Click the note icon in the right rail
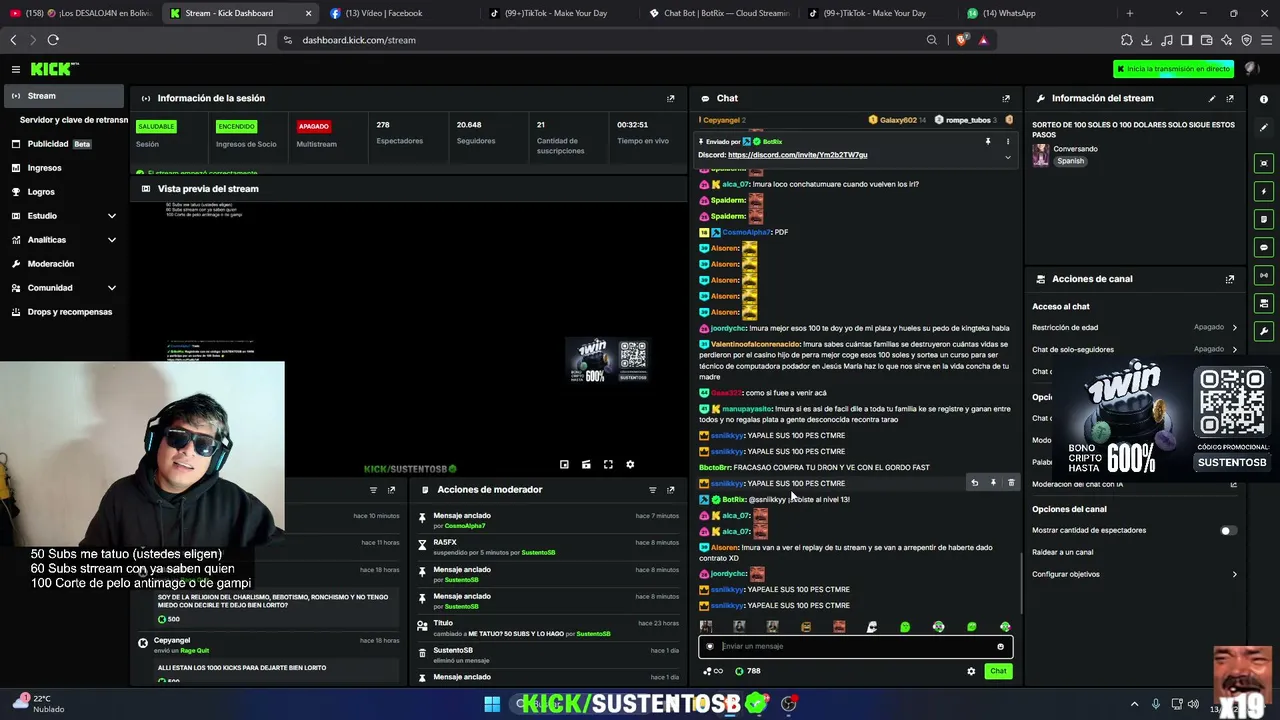This screenshot has width=1280, height=720. tap(1264, 219)
